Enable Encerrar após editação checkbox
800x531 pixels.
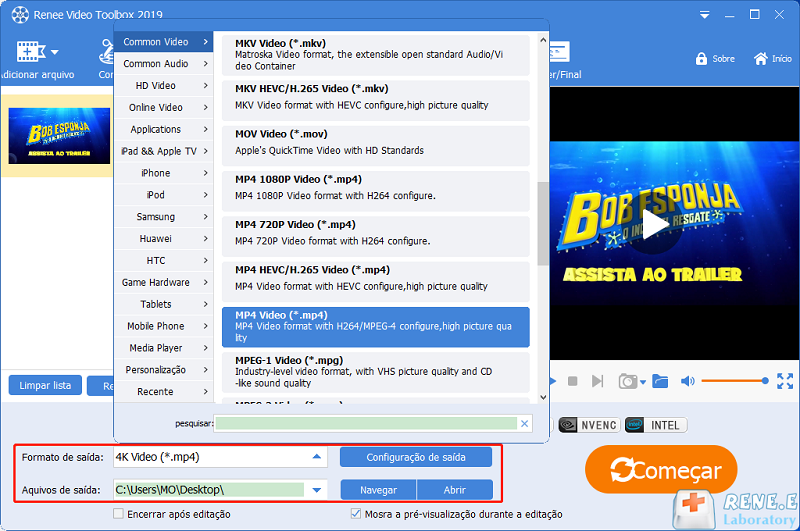tap(118, 514)
